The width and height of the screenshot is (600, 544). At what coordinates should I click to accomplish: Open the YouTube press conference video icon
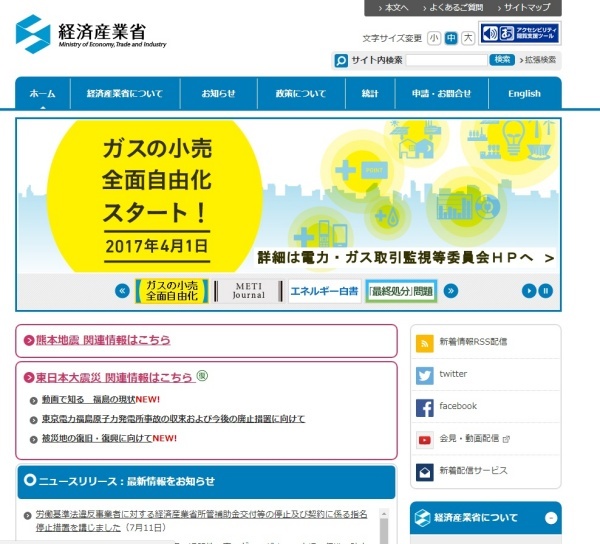[425, 438]
